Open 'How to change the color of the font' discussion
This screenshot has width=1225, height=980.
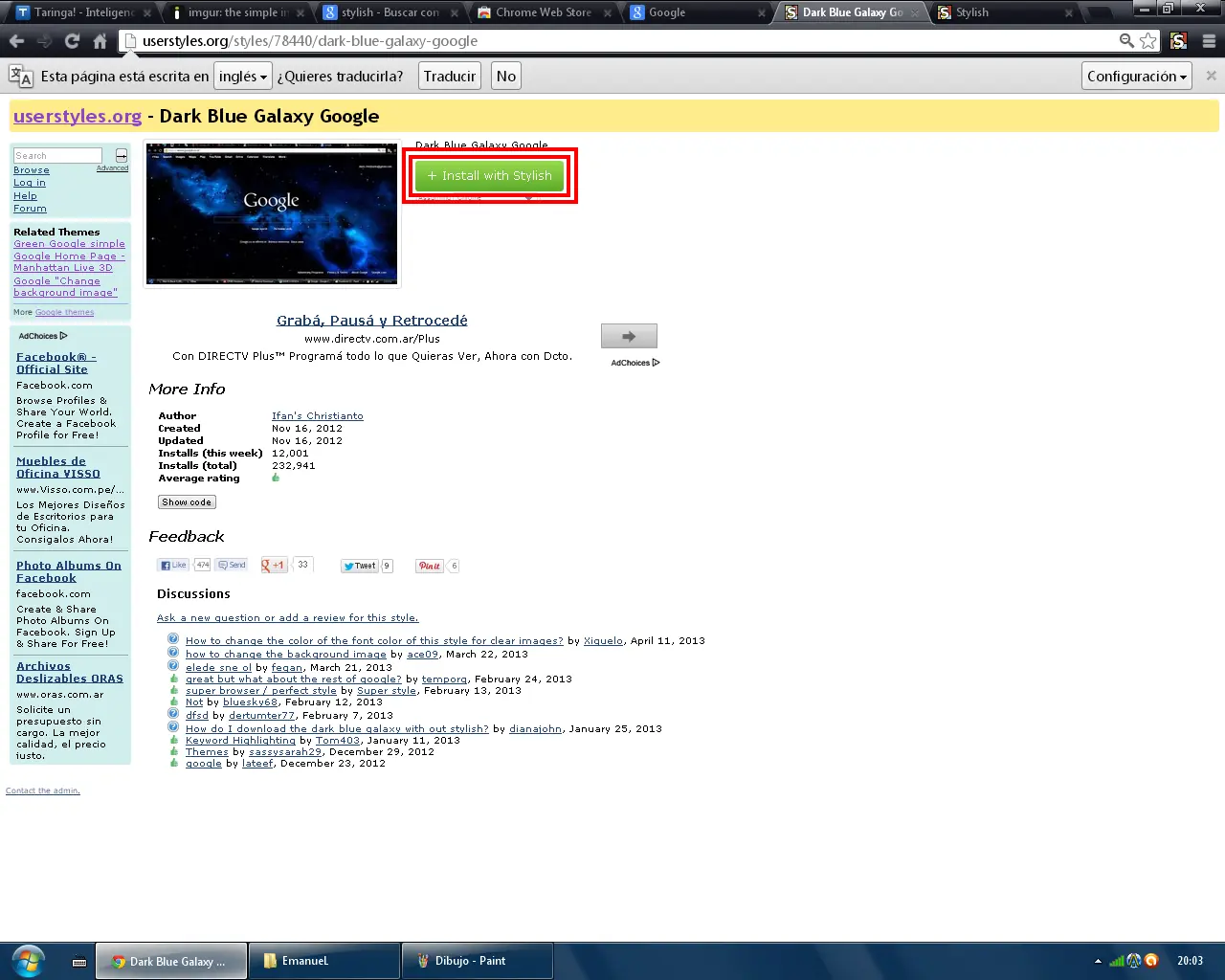(x=374, y=640)
